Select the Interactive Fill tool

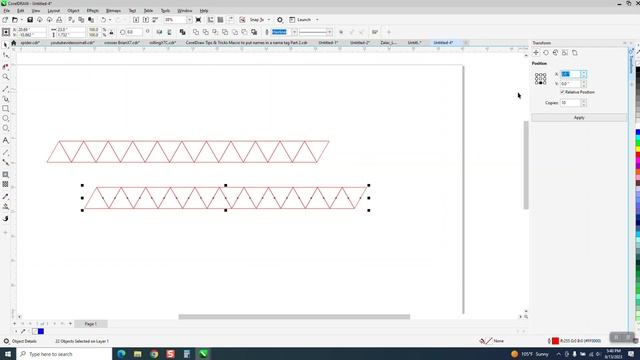pos(5,207)
